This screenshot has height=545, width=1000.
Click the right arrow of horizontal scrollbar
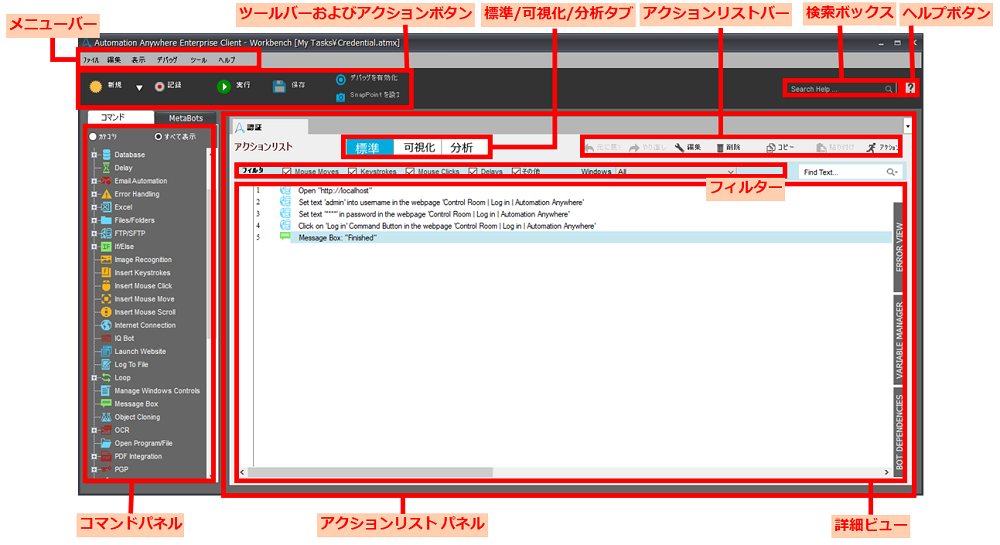[886, 472]
